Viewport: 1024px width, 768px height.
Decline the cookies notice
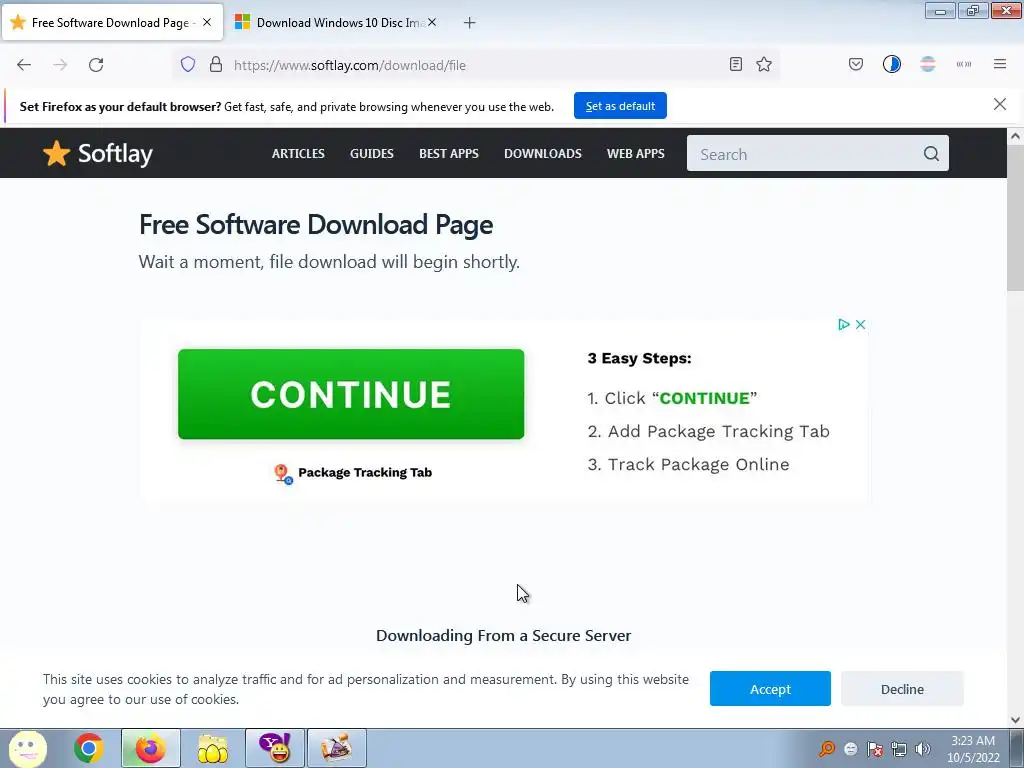[902, 688]
